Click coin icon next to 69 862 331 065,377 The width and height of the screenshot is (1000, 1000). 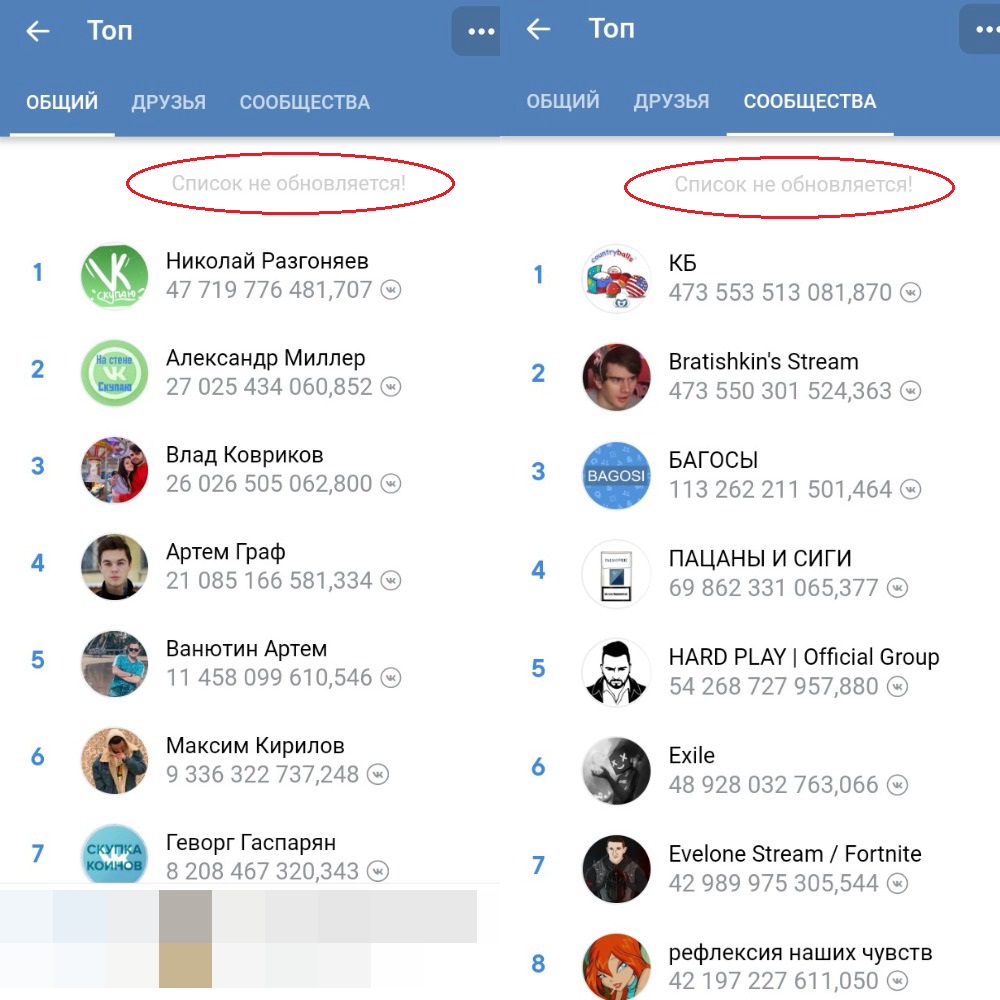point(897,588)
